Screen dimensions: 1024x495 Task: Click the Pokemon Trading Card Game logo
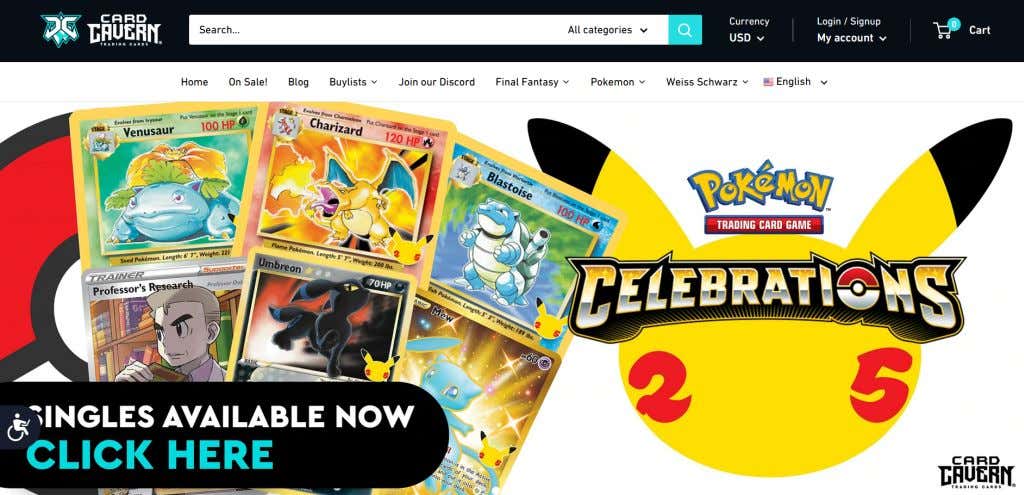(762, 199)
